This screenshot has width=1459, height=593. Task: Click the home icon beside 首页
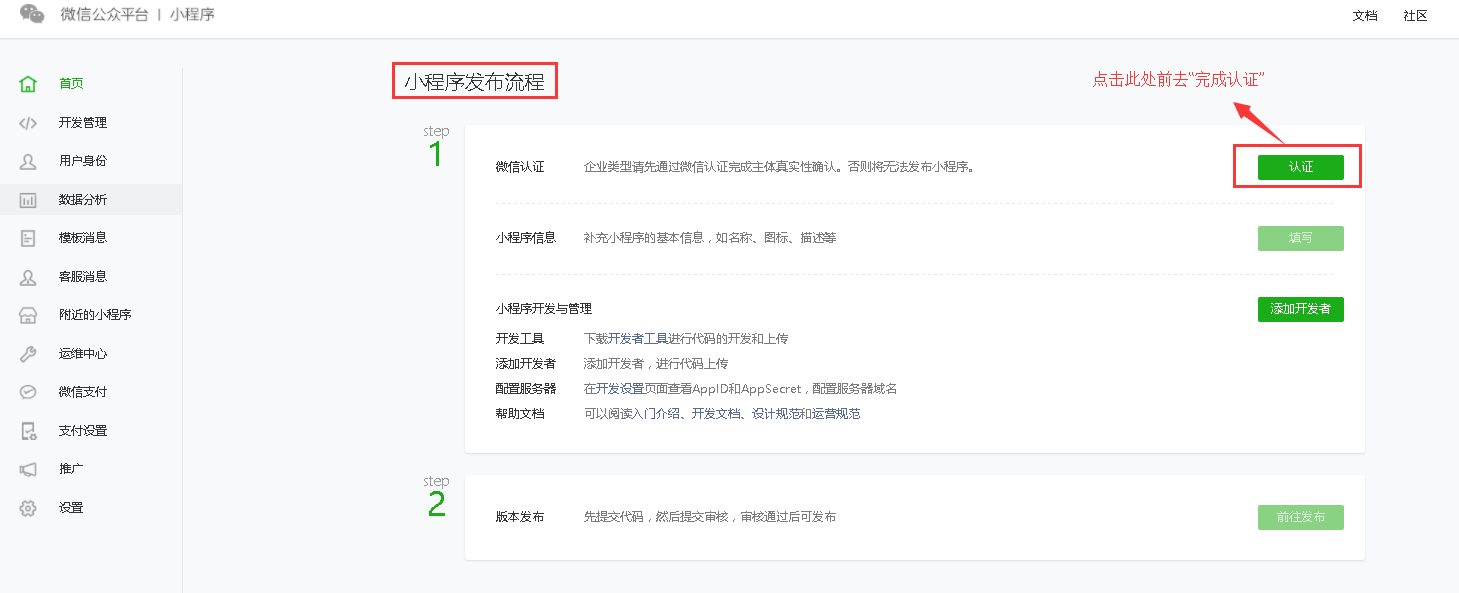[x=28, y=84]
